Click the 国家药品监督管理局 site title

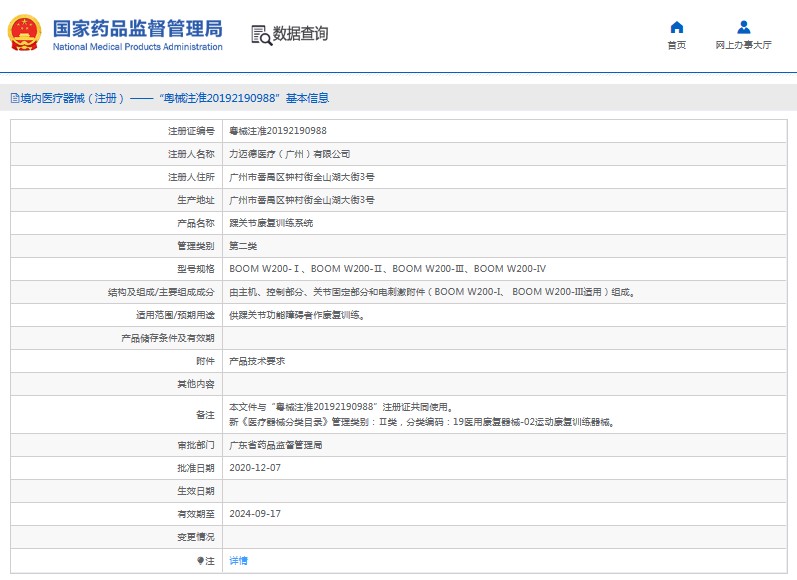[x=137, y=28]
